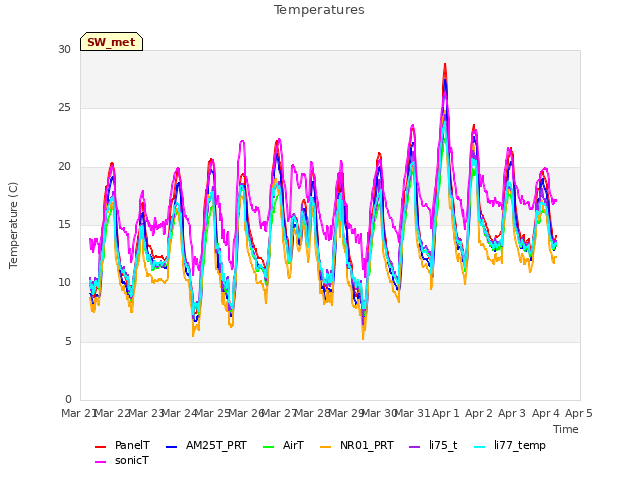Select the NR01_PRT legend label
This screenshot has width=640, height=480.
coord(367,445)
